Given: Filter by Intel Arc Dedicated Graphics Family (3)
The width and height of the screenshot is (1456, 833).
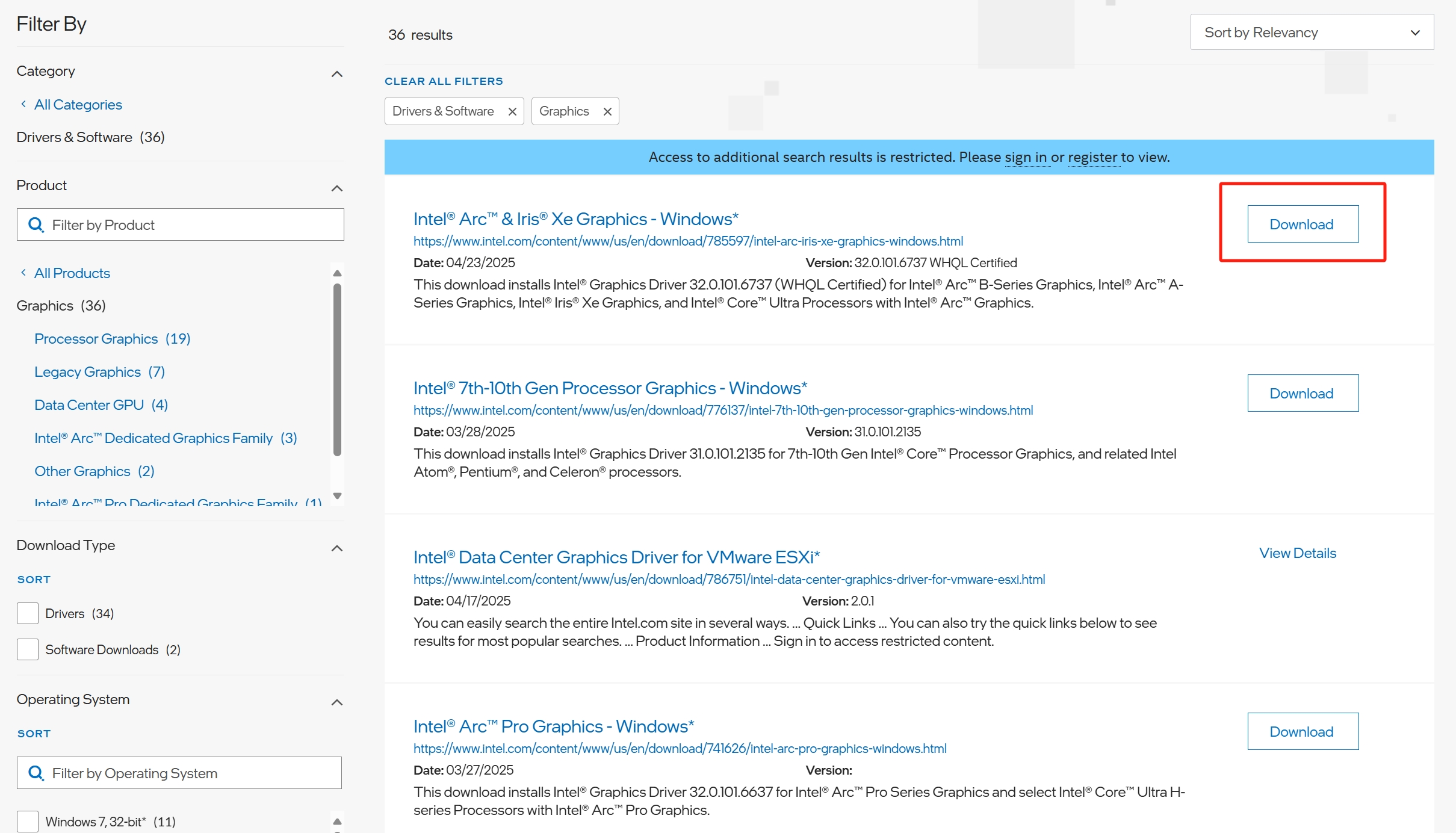Looking at the screenshot, I should [166, 438].
